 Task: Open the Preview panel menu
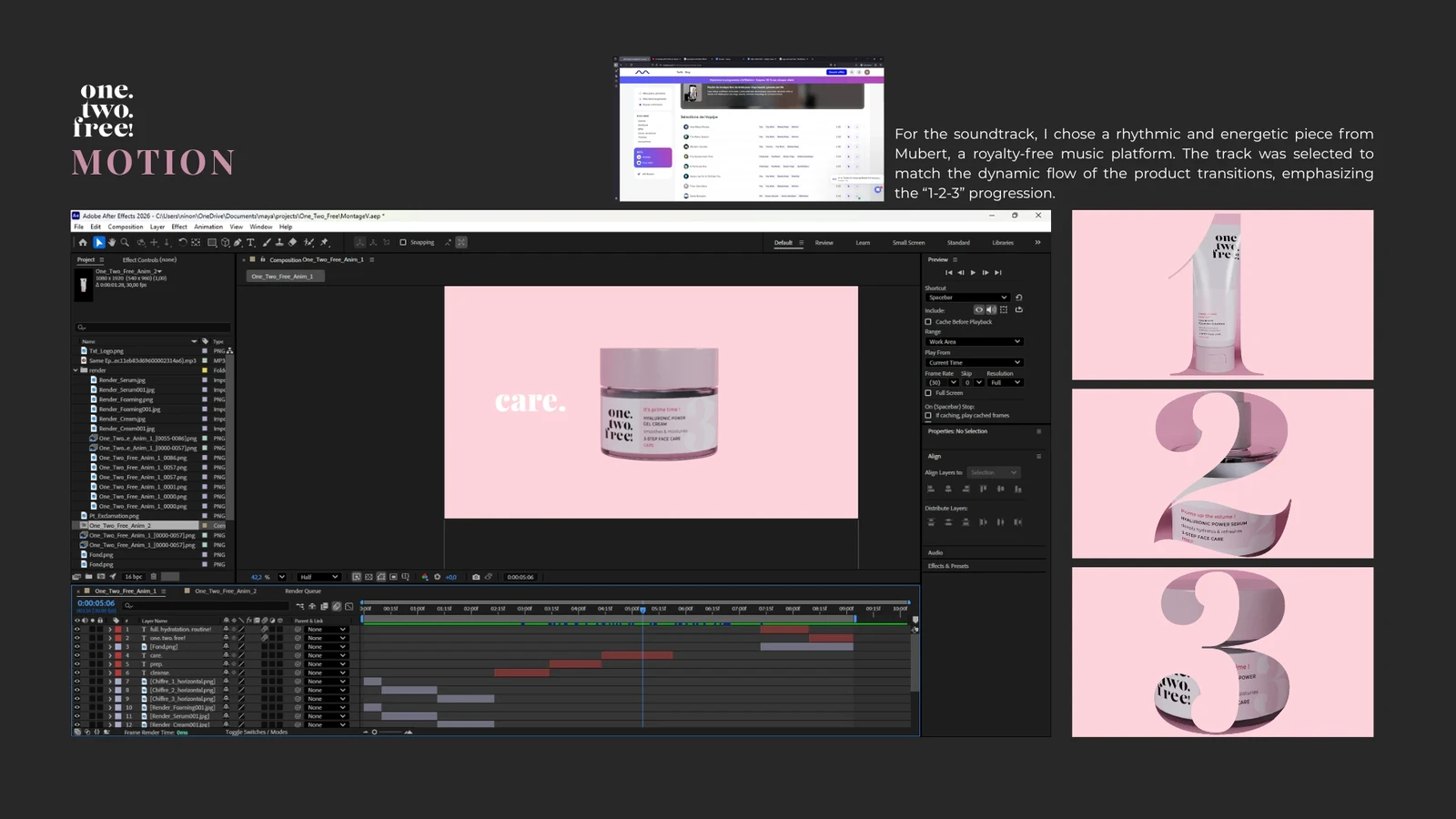tap(955, 260)
